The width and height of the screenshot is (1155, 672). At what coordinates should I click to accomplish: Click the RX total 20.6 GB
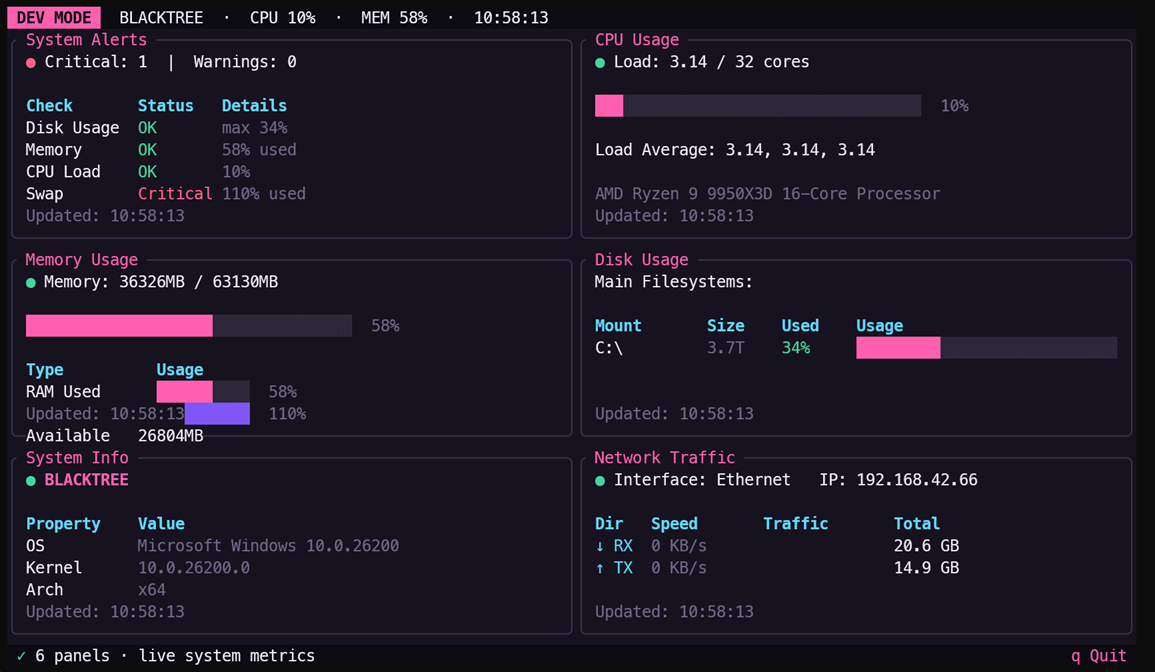pyautogui.click(x=927, y=546)
